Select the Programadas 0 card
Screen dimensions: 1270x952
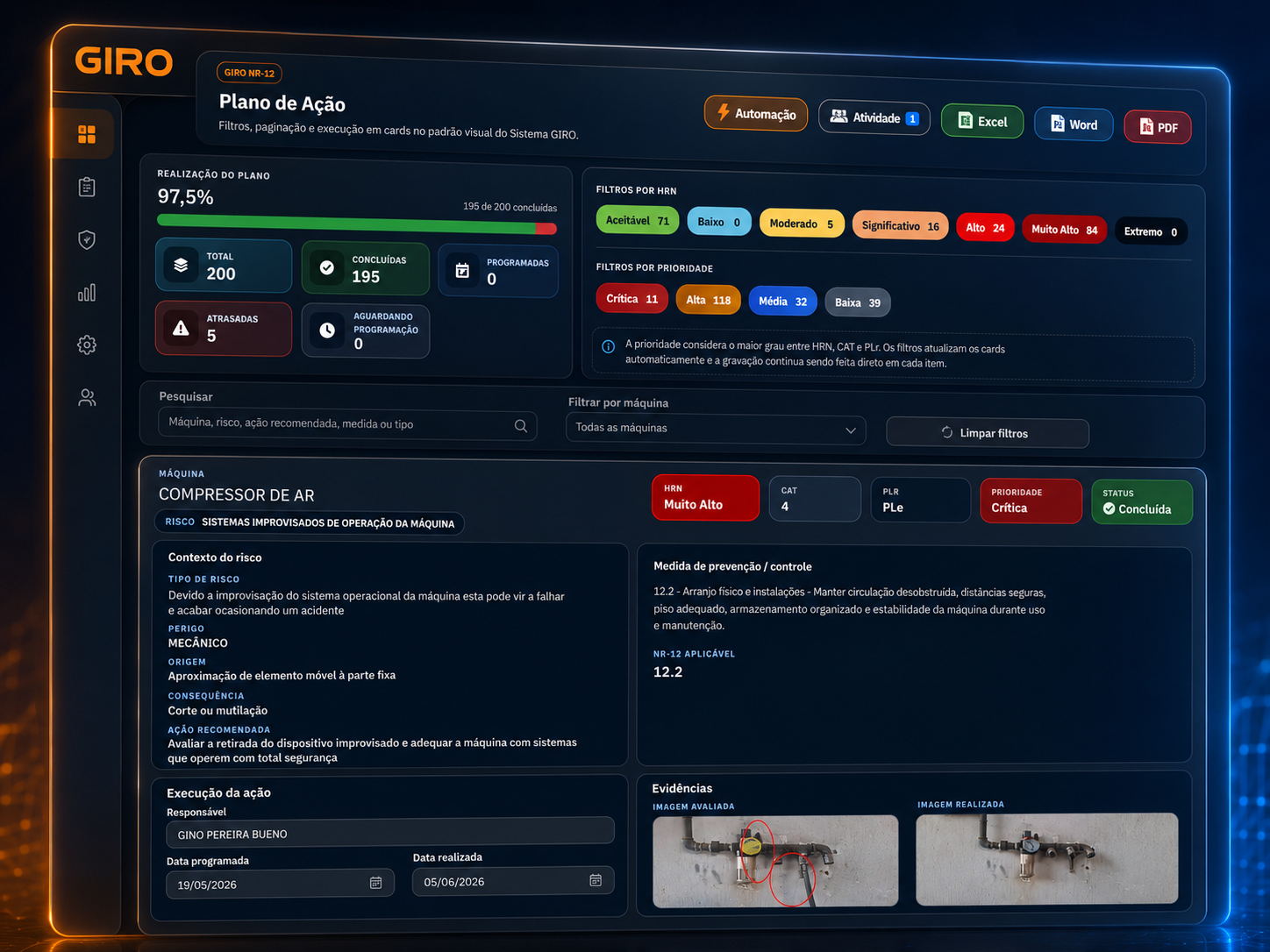click(497, 271)
